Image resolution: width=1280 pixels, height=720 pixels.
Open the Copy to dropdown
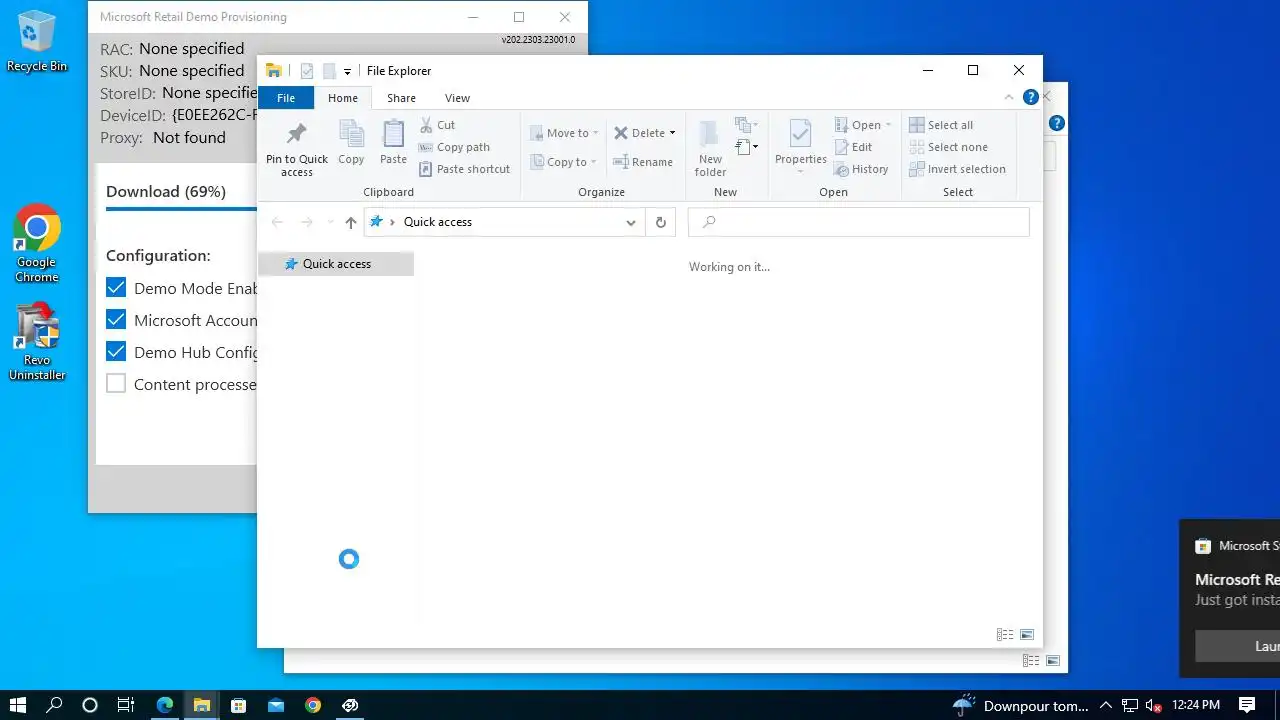click(563, 162)
